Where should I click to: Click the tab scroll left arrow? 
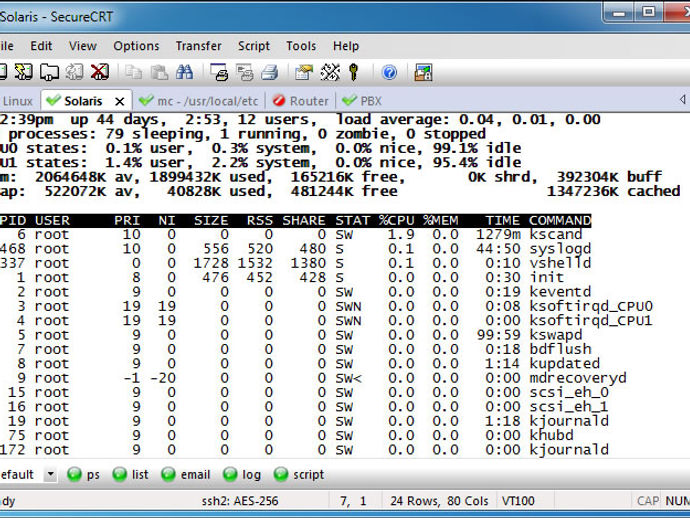pos(682,100)
